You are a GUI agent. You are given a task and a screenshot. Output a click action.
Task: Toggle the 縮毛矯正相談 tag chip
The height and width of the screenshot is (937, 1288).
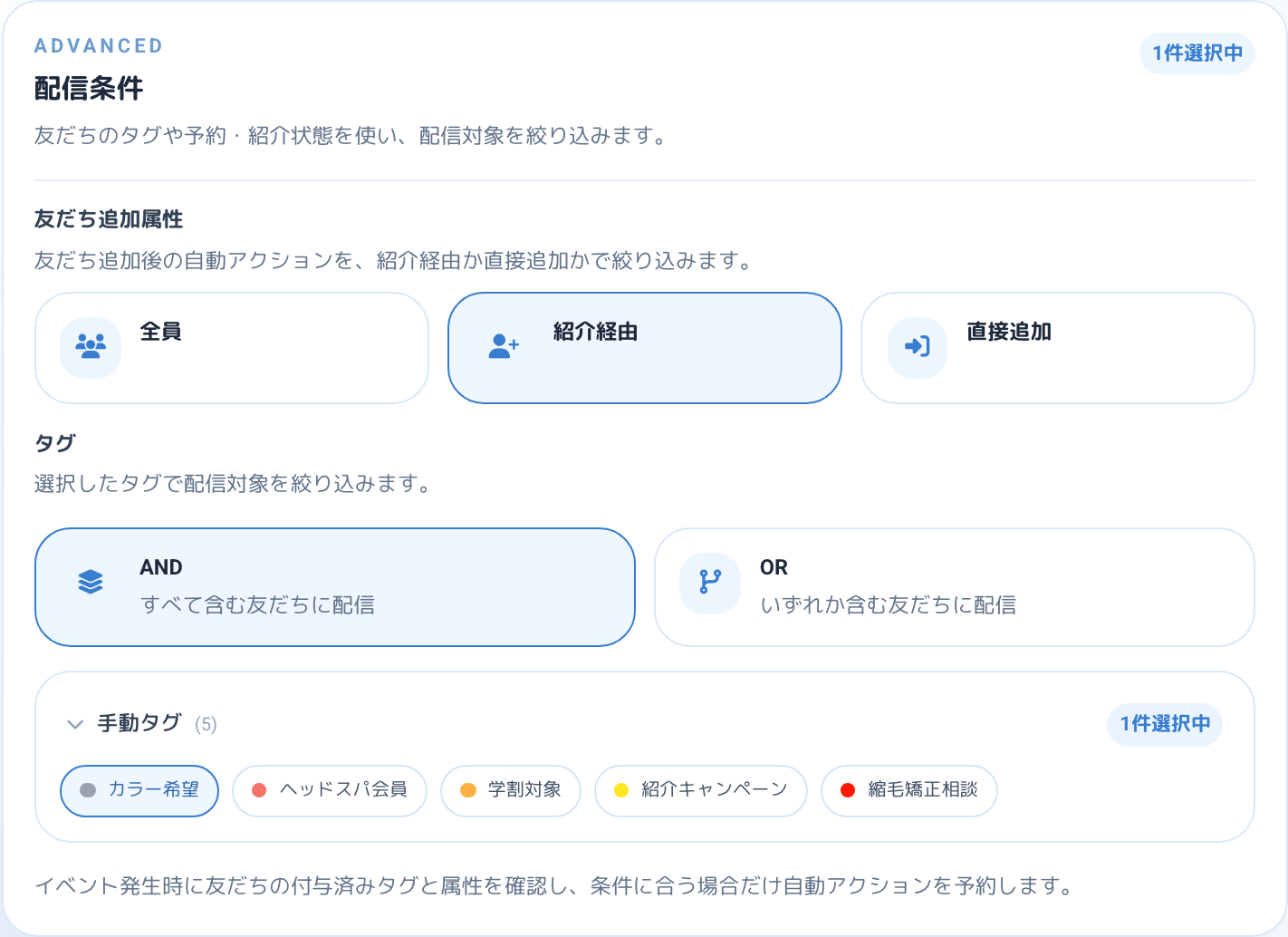909,791
